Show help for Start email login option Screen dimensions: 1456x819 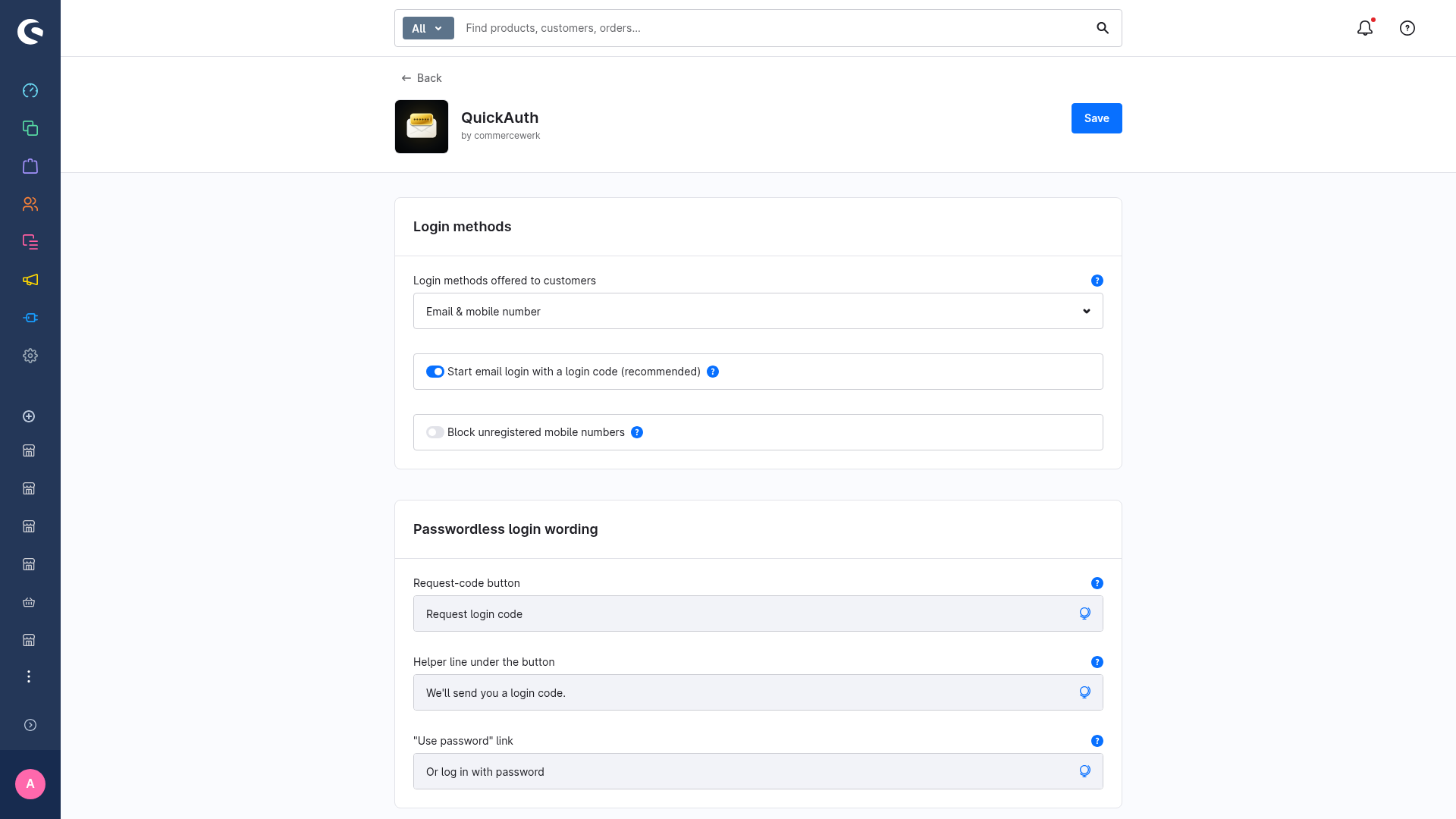click(713, 372)
